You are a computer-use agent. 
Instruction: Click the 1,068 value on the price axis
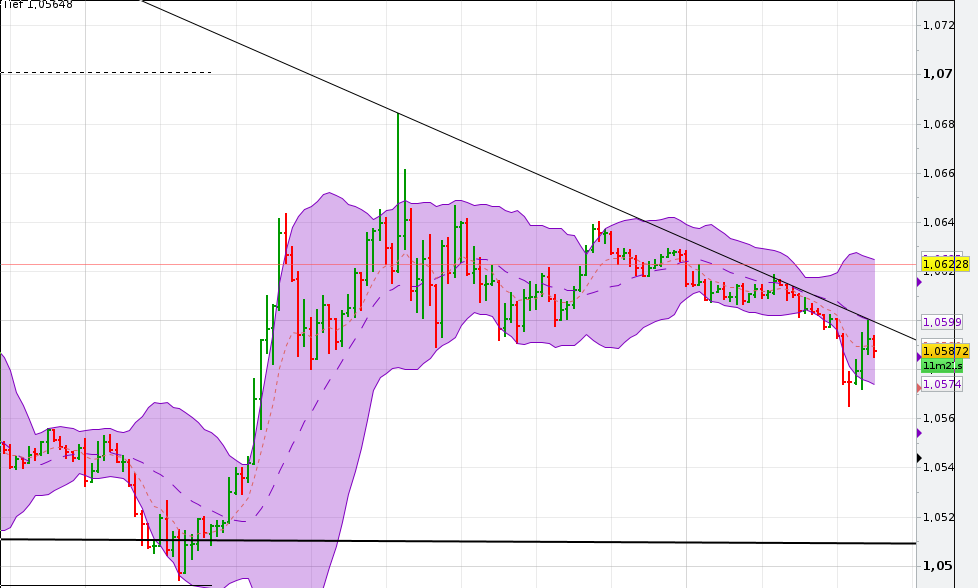coord(938,123)
